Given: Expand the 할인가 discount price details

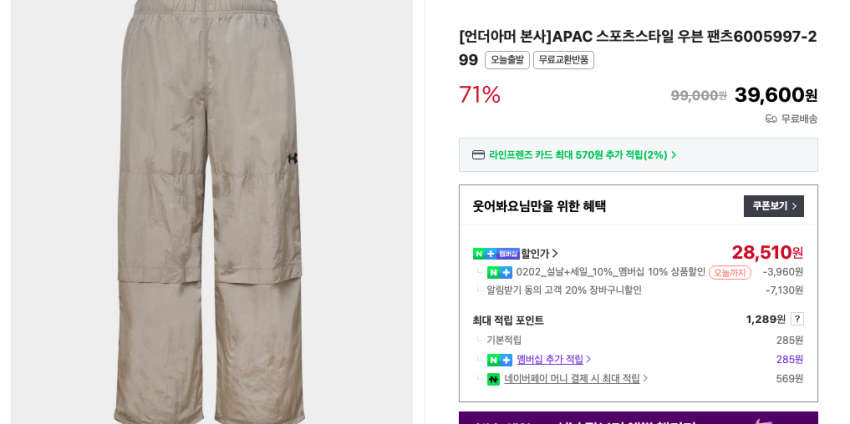Looking at the screenshot, I should [x=540, y=254].
